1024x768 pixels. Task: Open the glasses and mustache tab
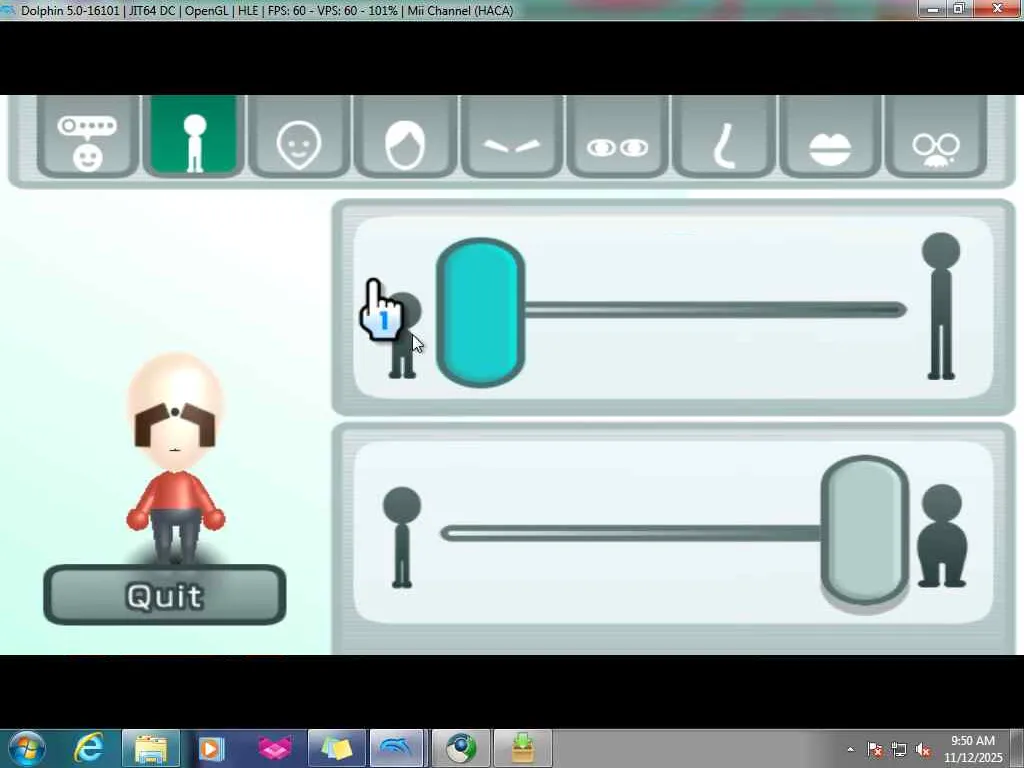(936, 136)
